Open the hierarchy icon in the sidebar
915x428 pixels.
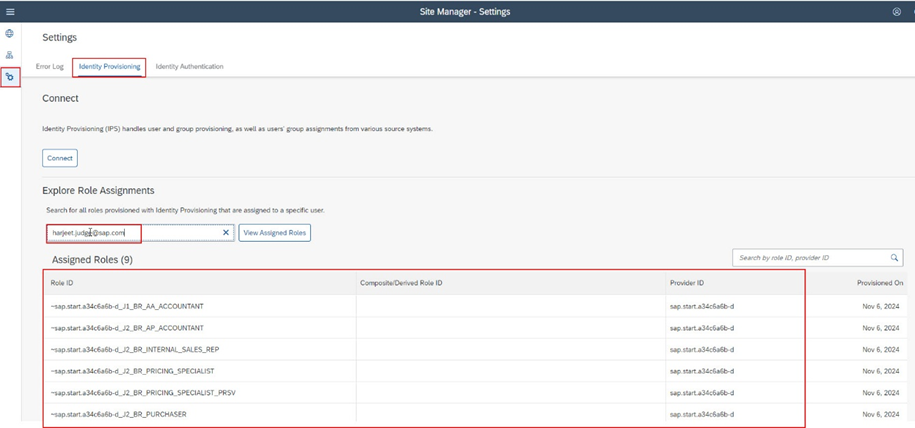tap(10, 55)
